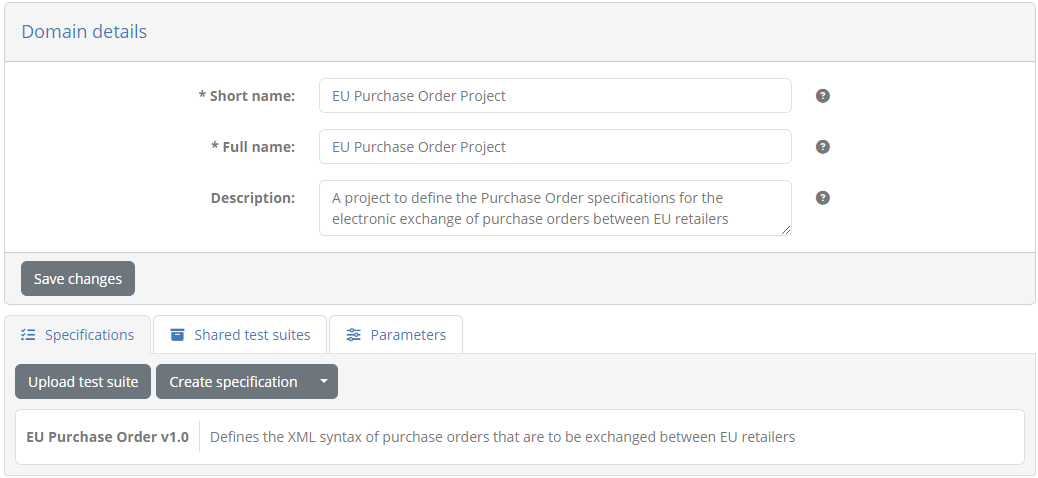Click the help icon beside Description
1038x478 pixels.
pyautogui.click(x=822, y=198)
